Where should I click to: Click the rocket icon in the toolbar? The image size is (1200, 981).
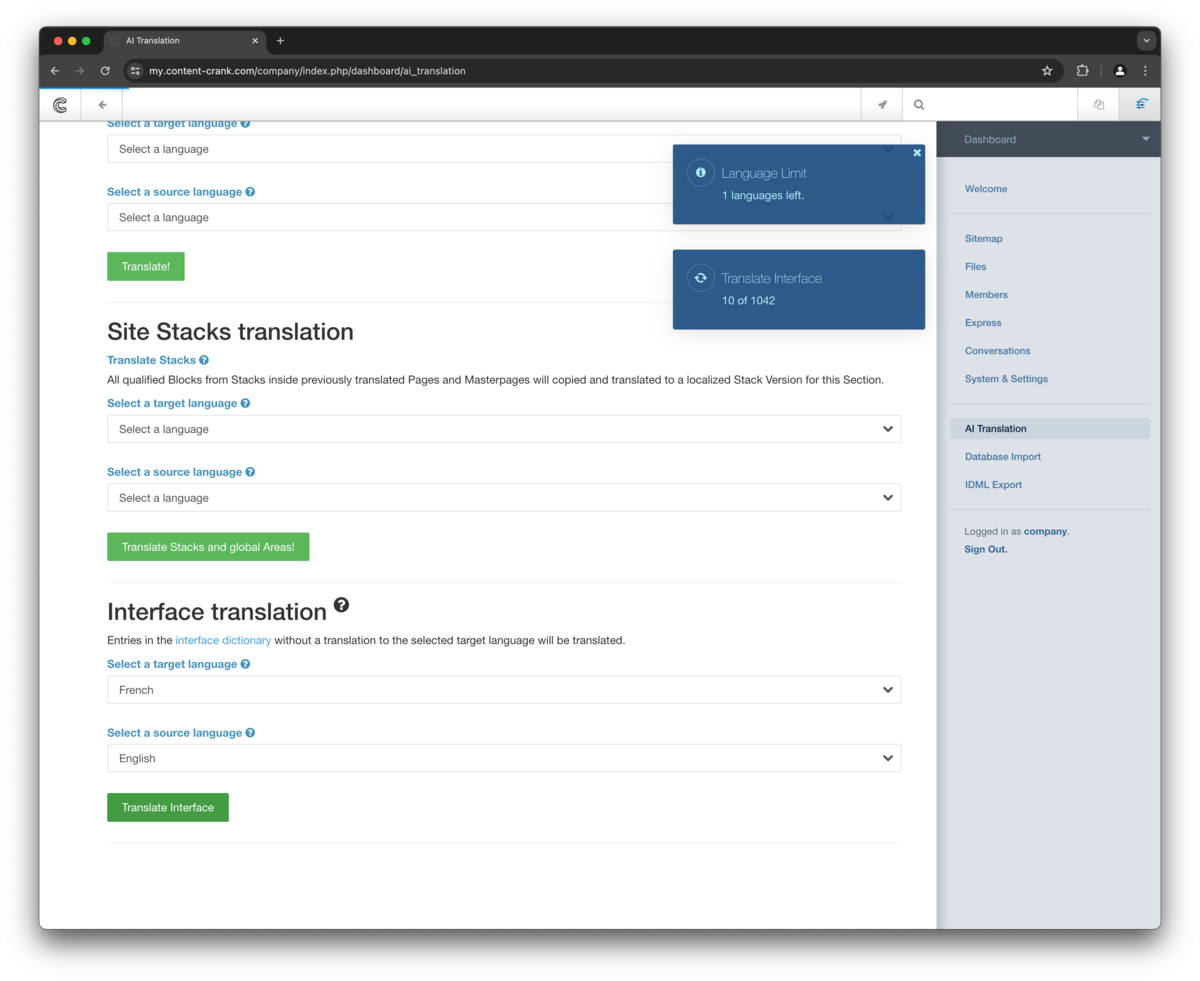click(x=882, y=105)
